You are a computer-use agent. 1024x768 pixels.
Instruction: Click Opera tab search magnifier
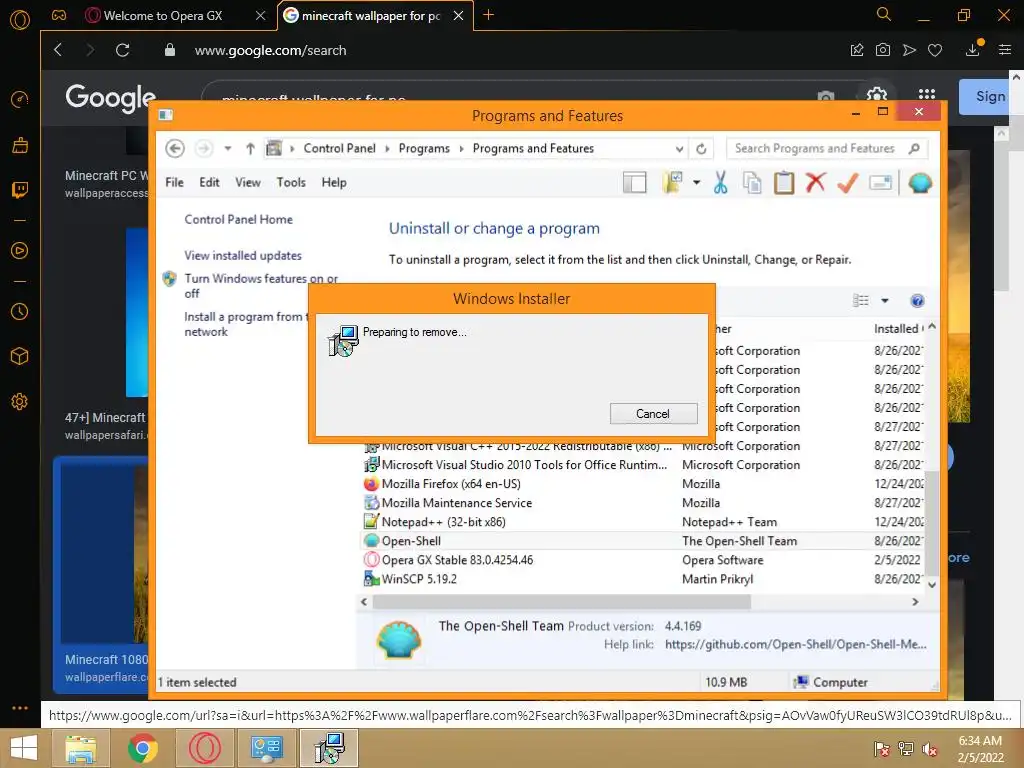click(884, 14)
